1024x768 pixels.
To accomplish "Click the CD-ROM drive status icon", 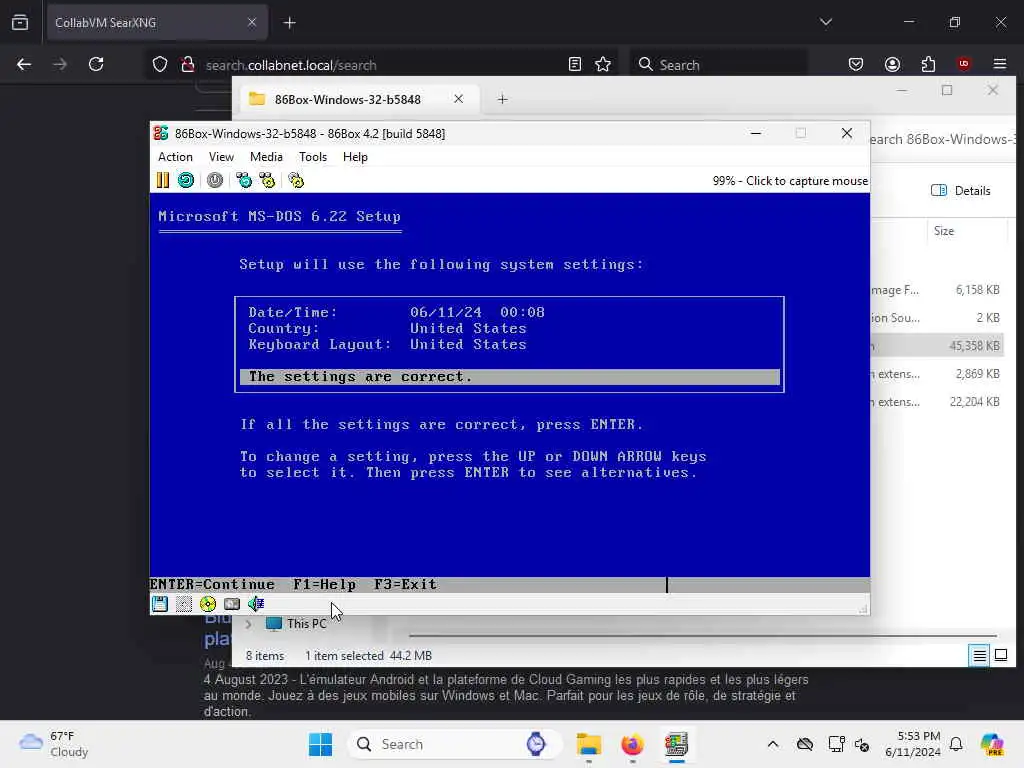I will 208,604.
